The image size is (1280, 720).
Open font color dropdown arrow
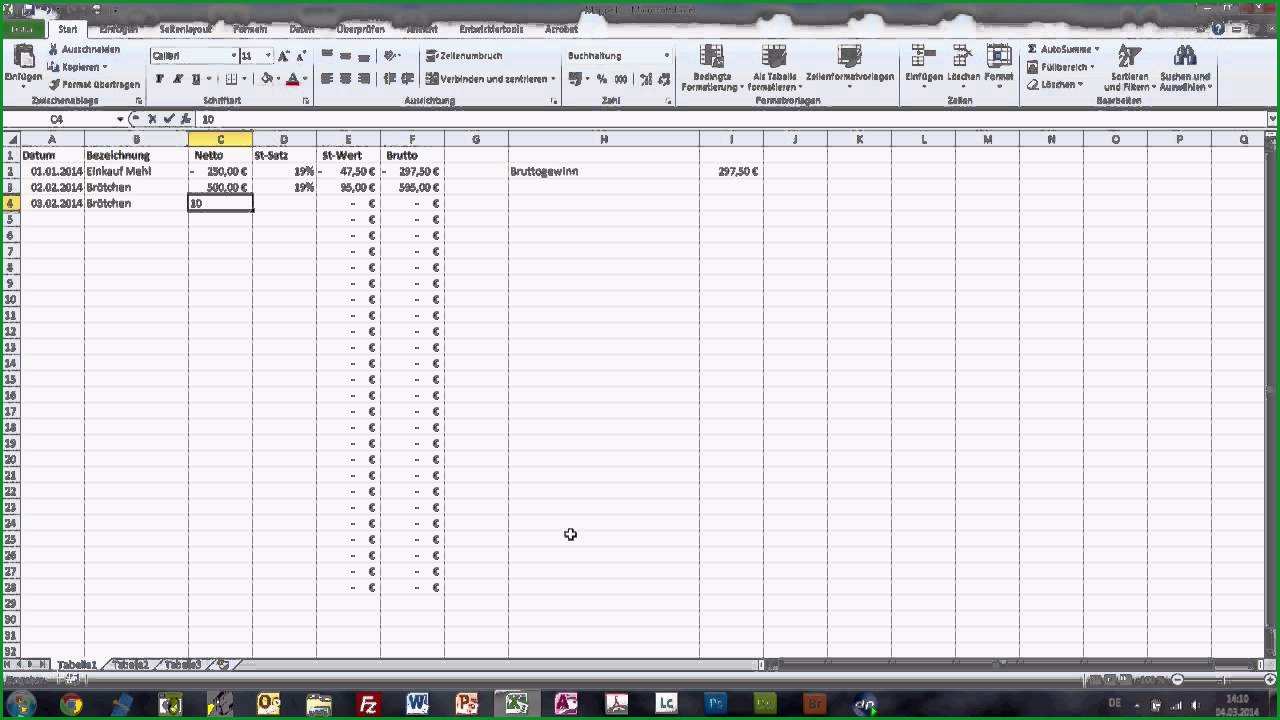click(304, 79)
